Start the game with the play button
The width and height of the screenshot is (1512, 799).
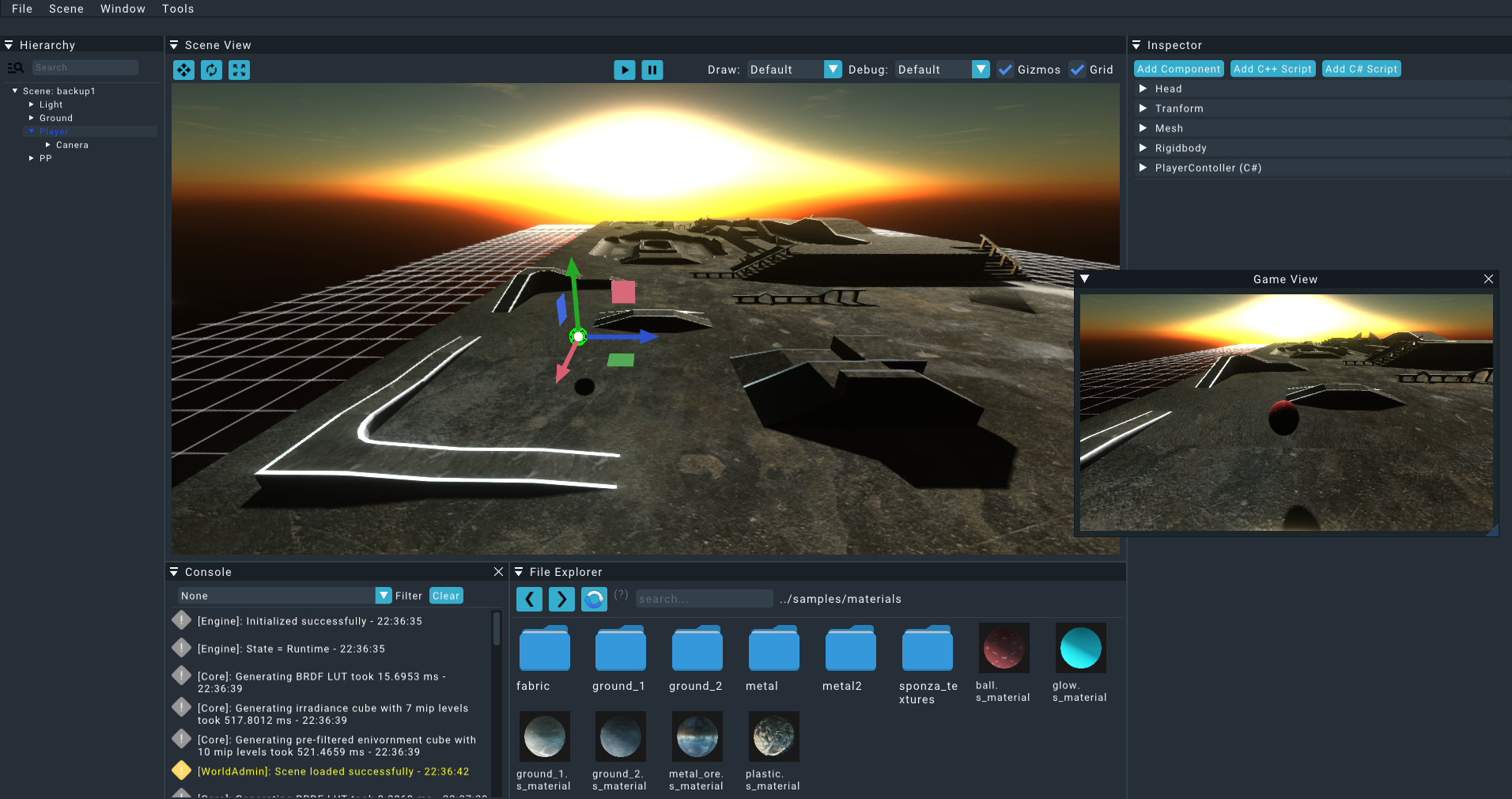pyautogui.click(x=625, y=70)
